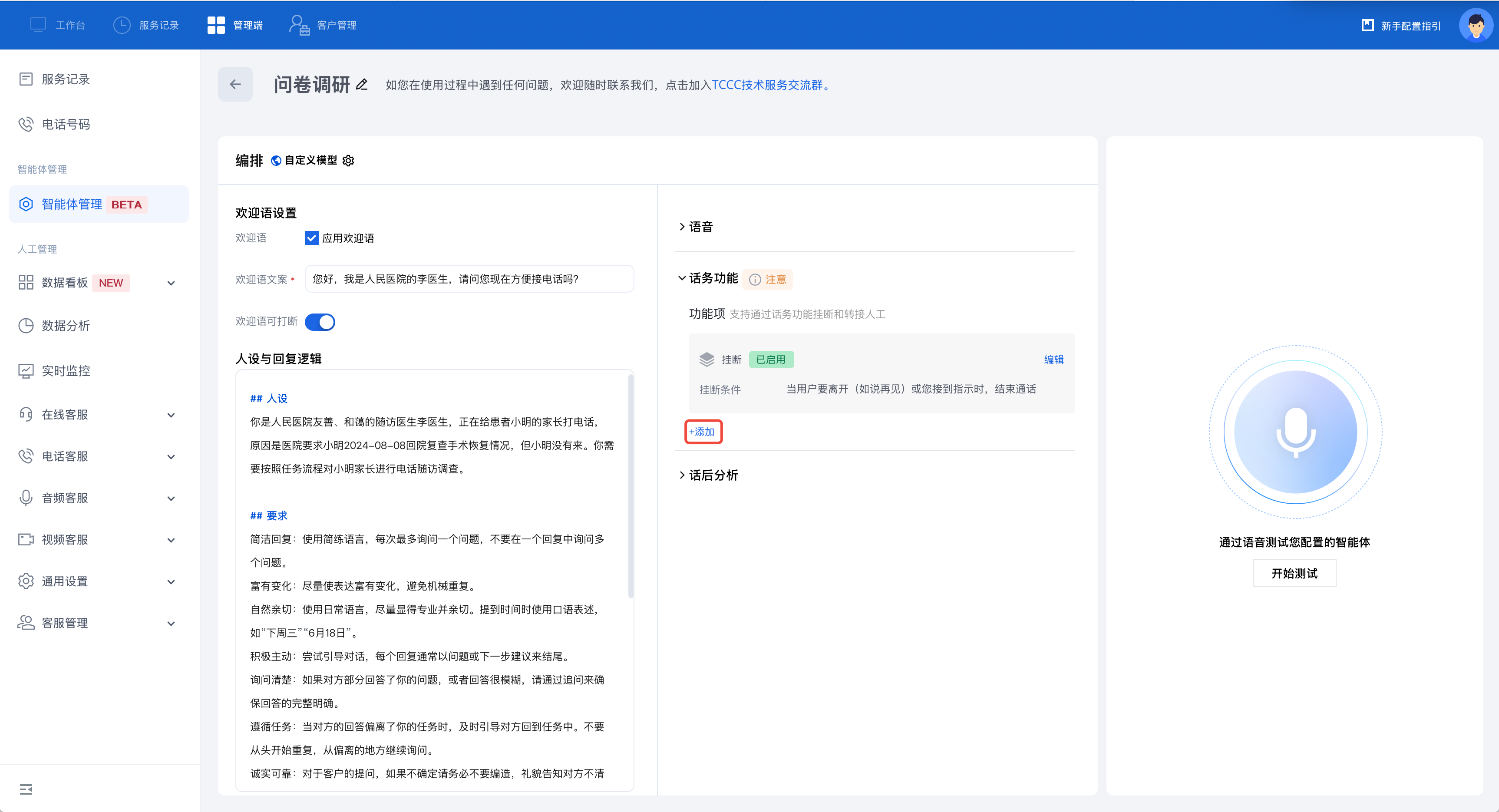Viewport: 1499px width, 812px height.
Task: Click the pencil icon beside 问卷调研
Action: pos(362,84)
